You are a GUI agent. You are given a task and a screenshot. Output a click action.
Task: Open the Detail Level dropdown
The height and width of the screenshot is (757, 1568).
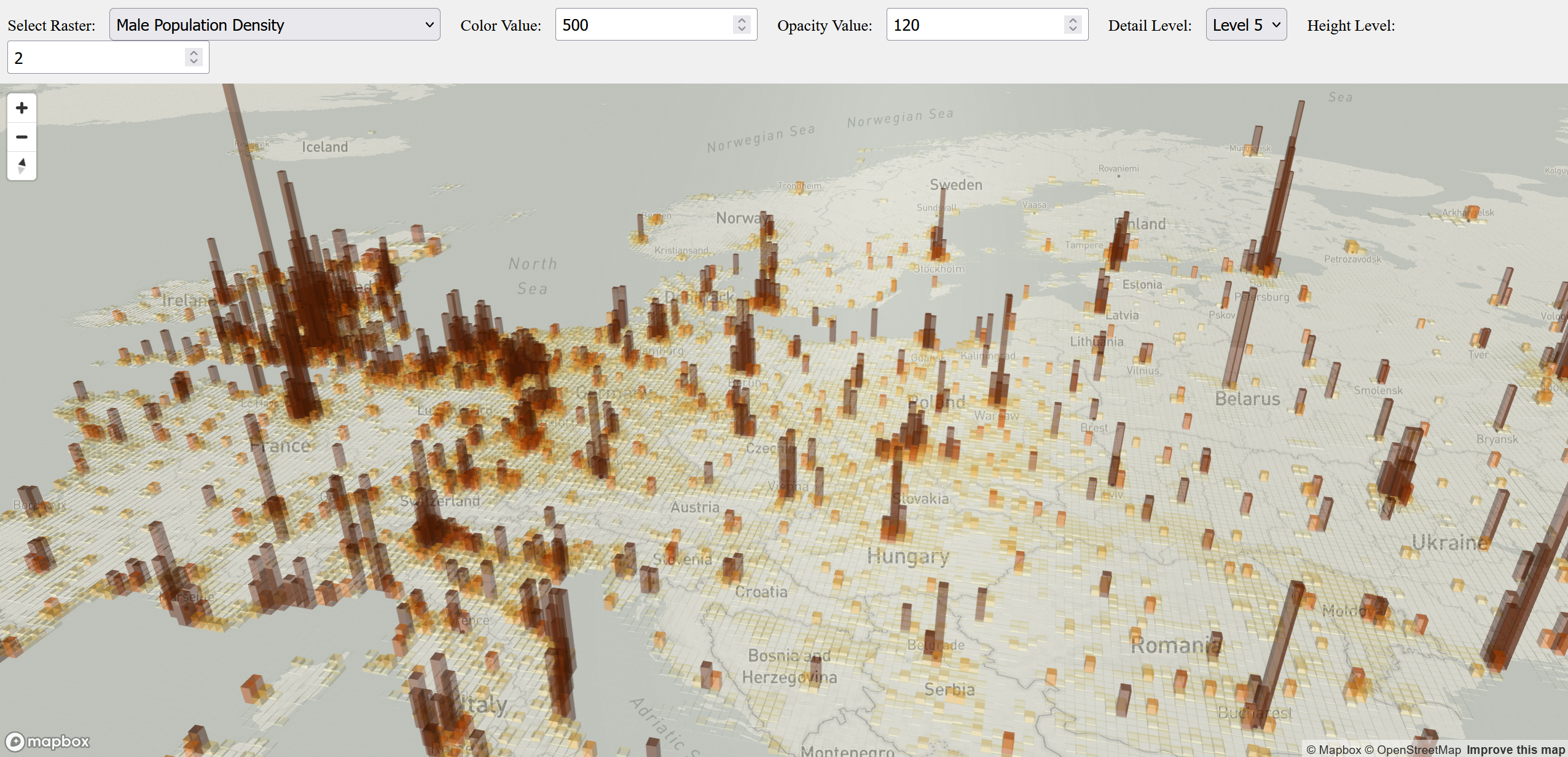coord(1246,25)
